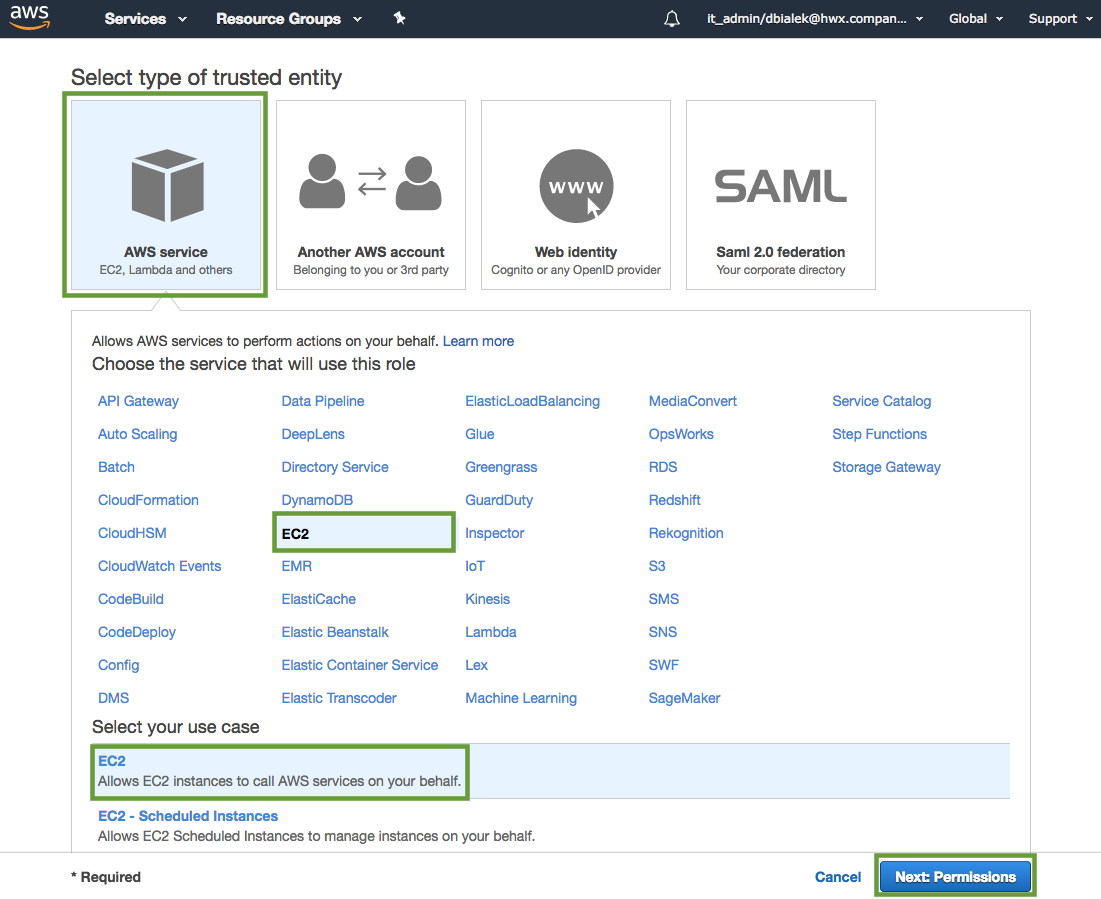Expand the Global region dropdown
Screen dimensions: 1101x899
(976, 19)
